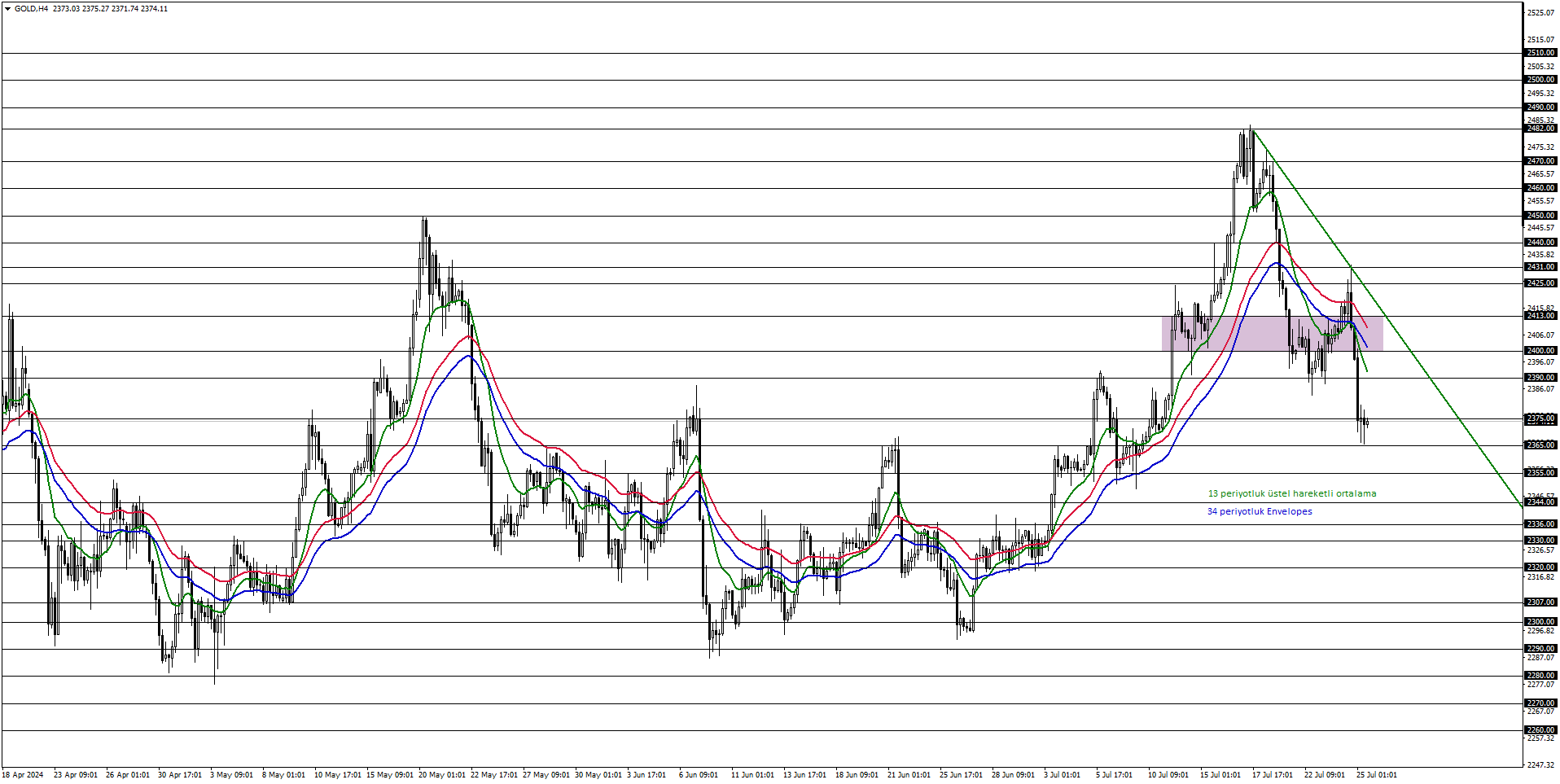The width and height of the screenshot is (1560, 784).
Task: Select the 2460.00 price level label
Action: (x=1540, y=188)
